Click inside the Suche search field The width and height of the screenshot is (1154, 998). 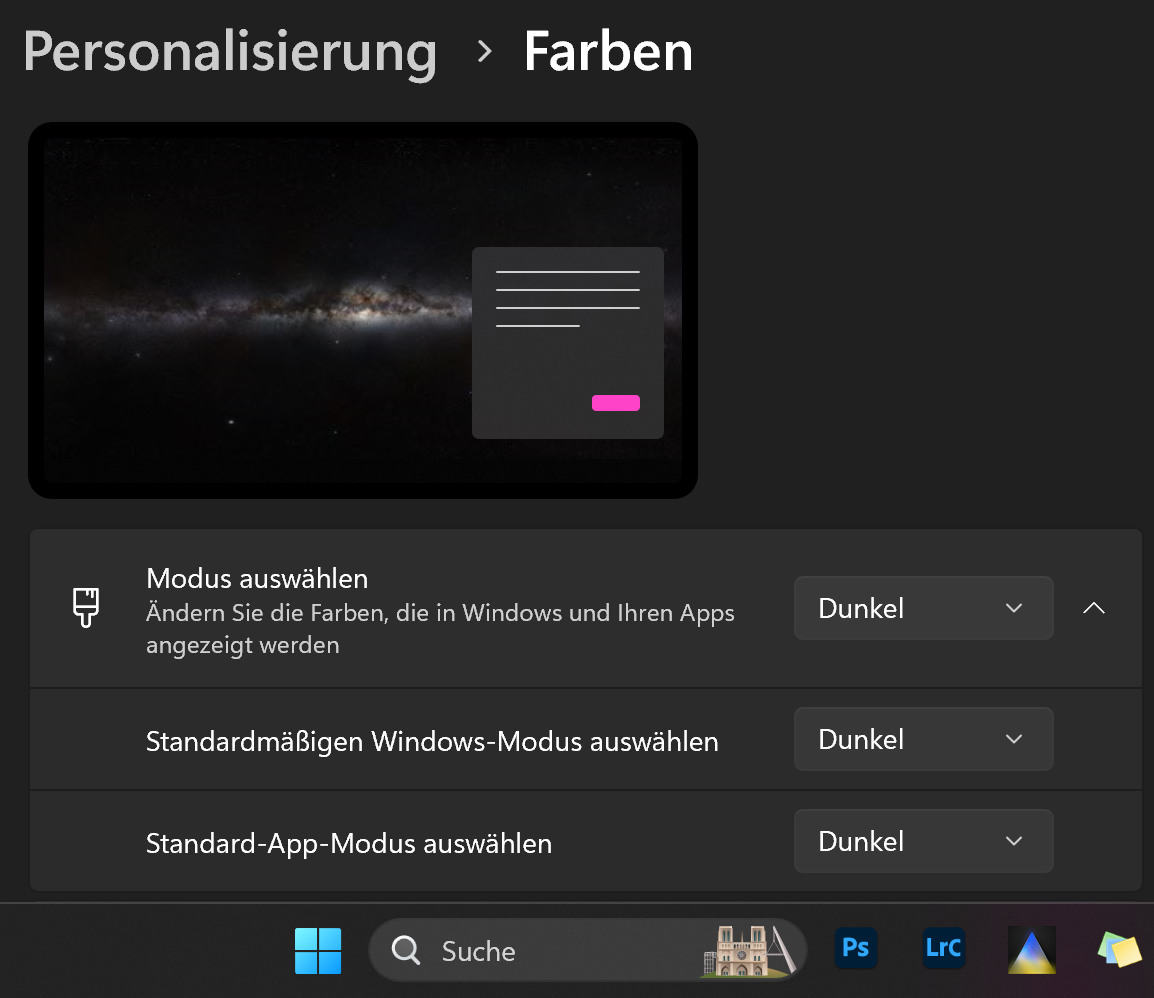click(520, 950)
